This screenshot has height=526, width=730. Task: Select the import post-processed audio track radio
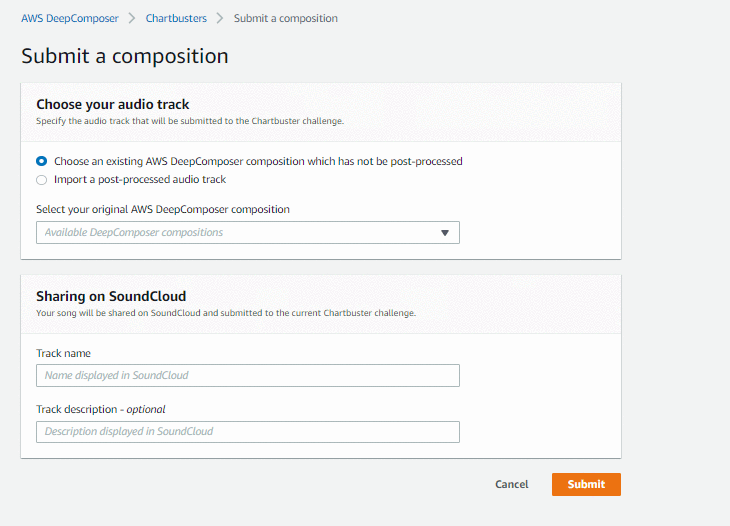41,180
